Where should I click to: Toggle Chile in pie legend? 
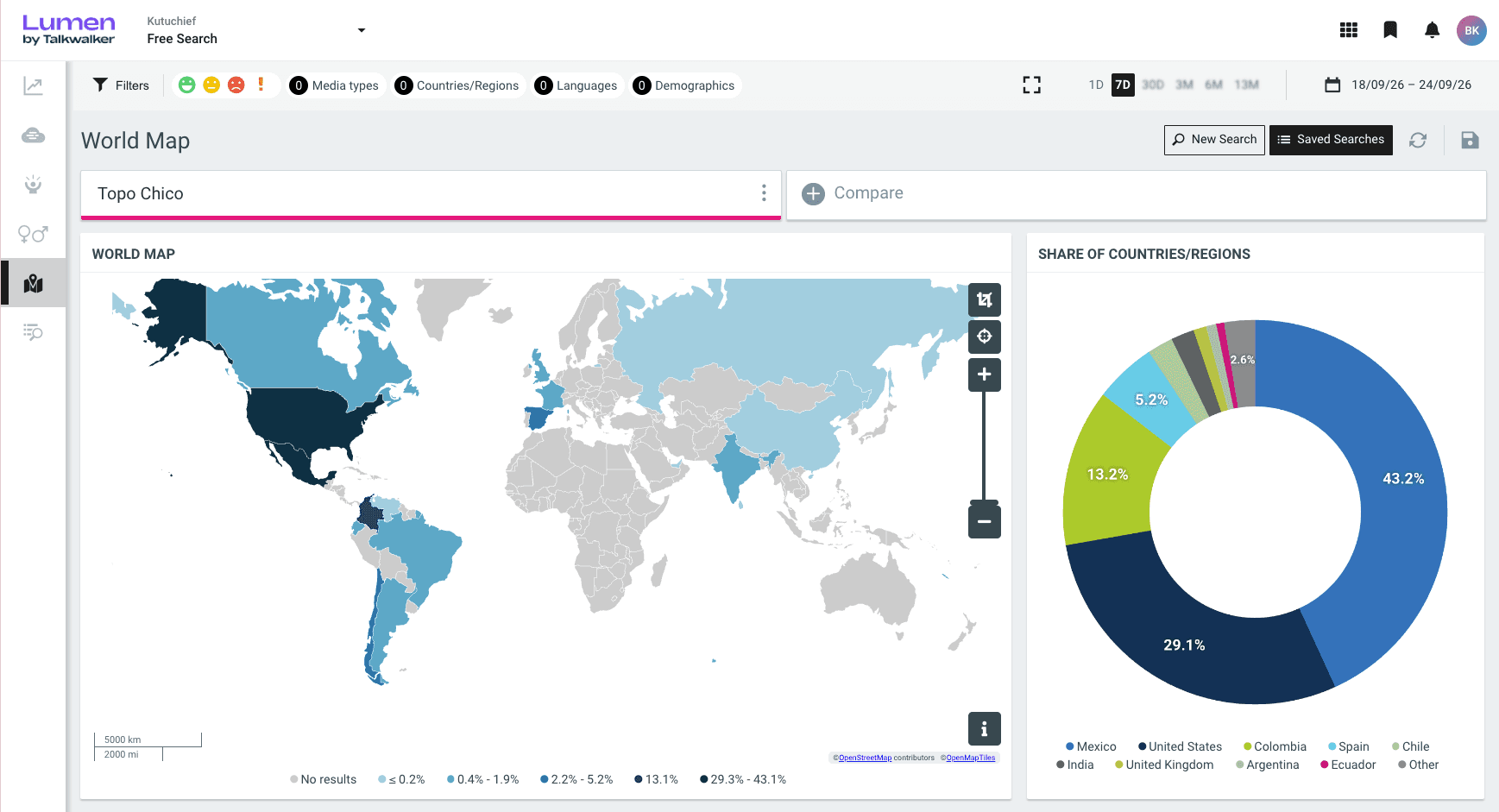pos(1410,746)
